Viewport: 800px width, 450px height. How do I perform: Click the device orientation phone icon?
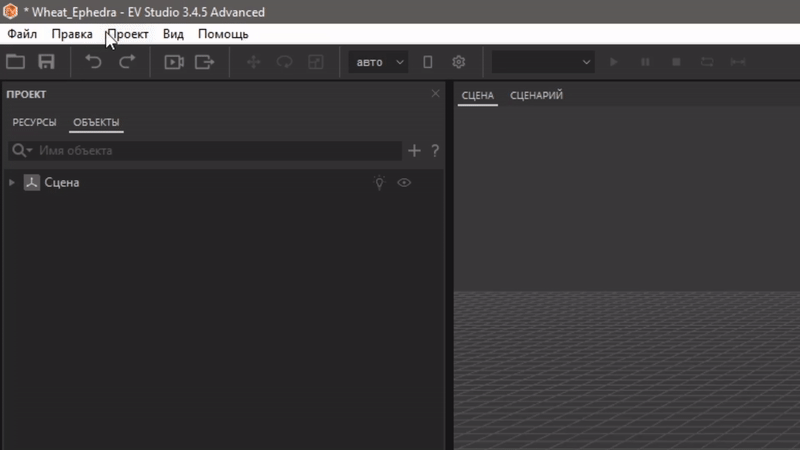pyautogui.click(x=428, y=62)
